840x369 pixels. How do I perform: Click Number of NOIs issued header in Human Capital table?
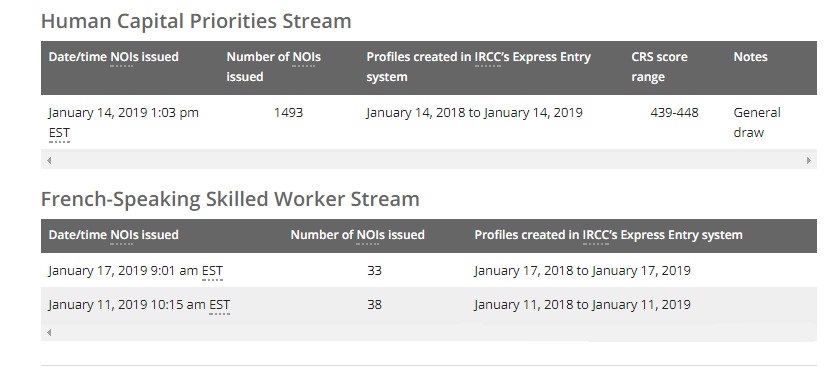click(x=273, y=67)
